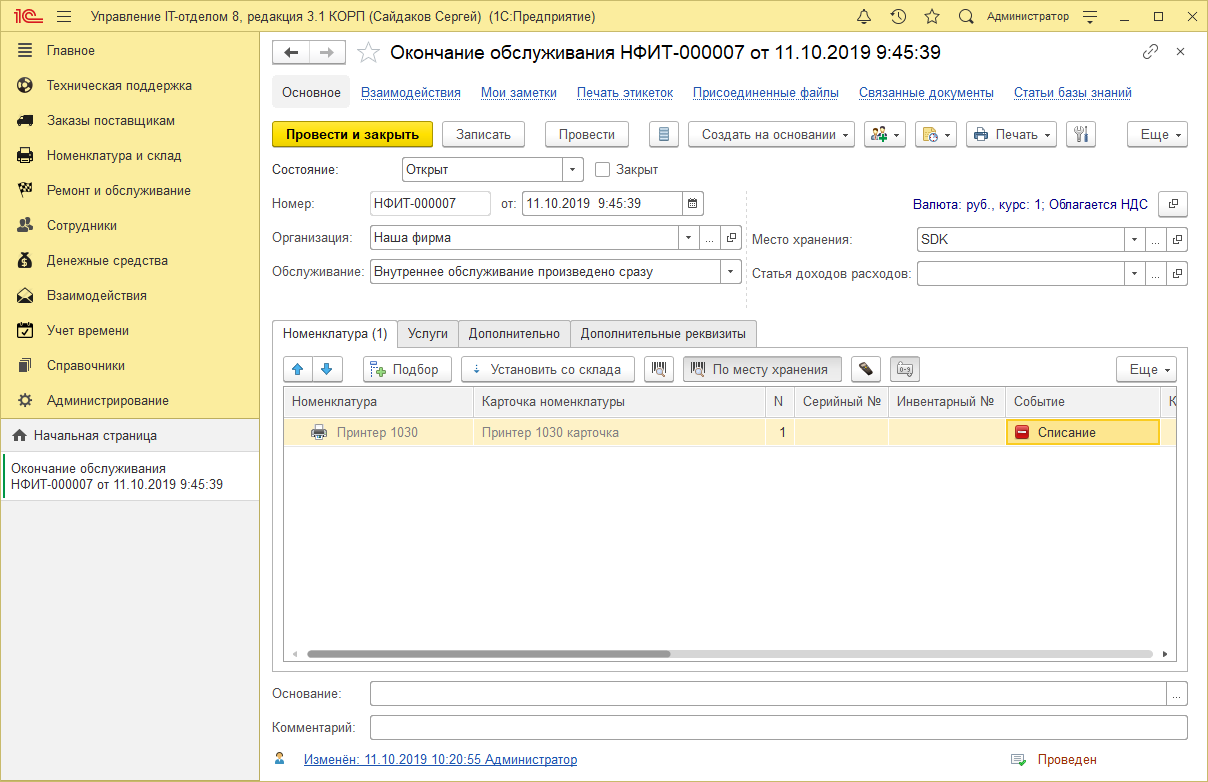This screenshot has width=1208, height=782.
Task: Toggle the По месту хранения button
Action: 762,369
